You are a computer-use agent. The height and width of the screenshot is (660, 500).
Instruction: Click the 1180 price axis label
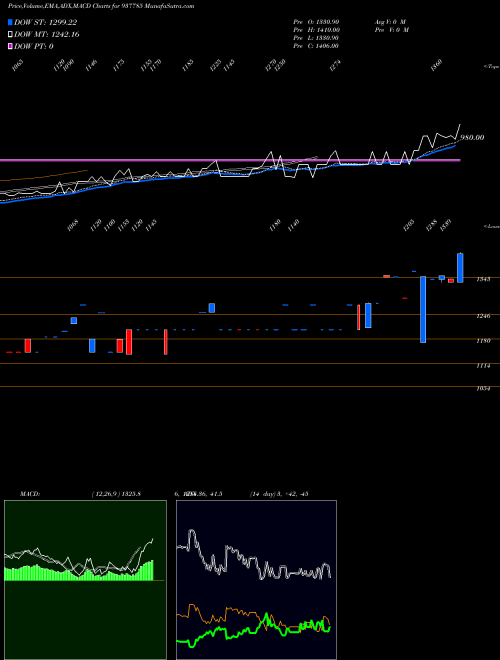click(x=483, y=341)
